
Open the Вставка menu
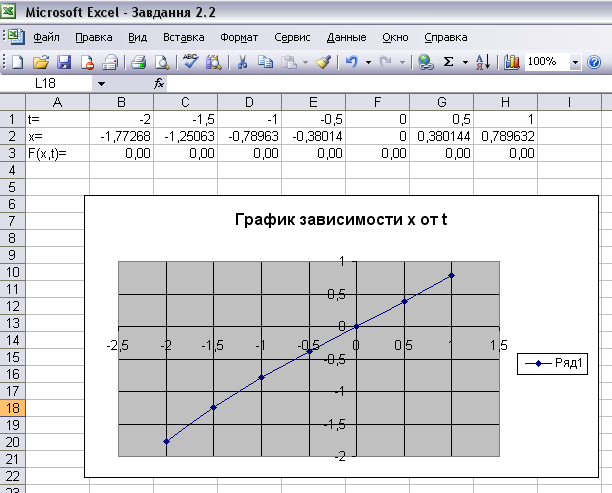click(183, 37)
